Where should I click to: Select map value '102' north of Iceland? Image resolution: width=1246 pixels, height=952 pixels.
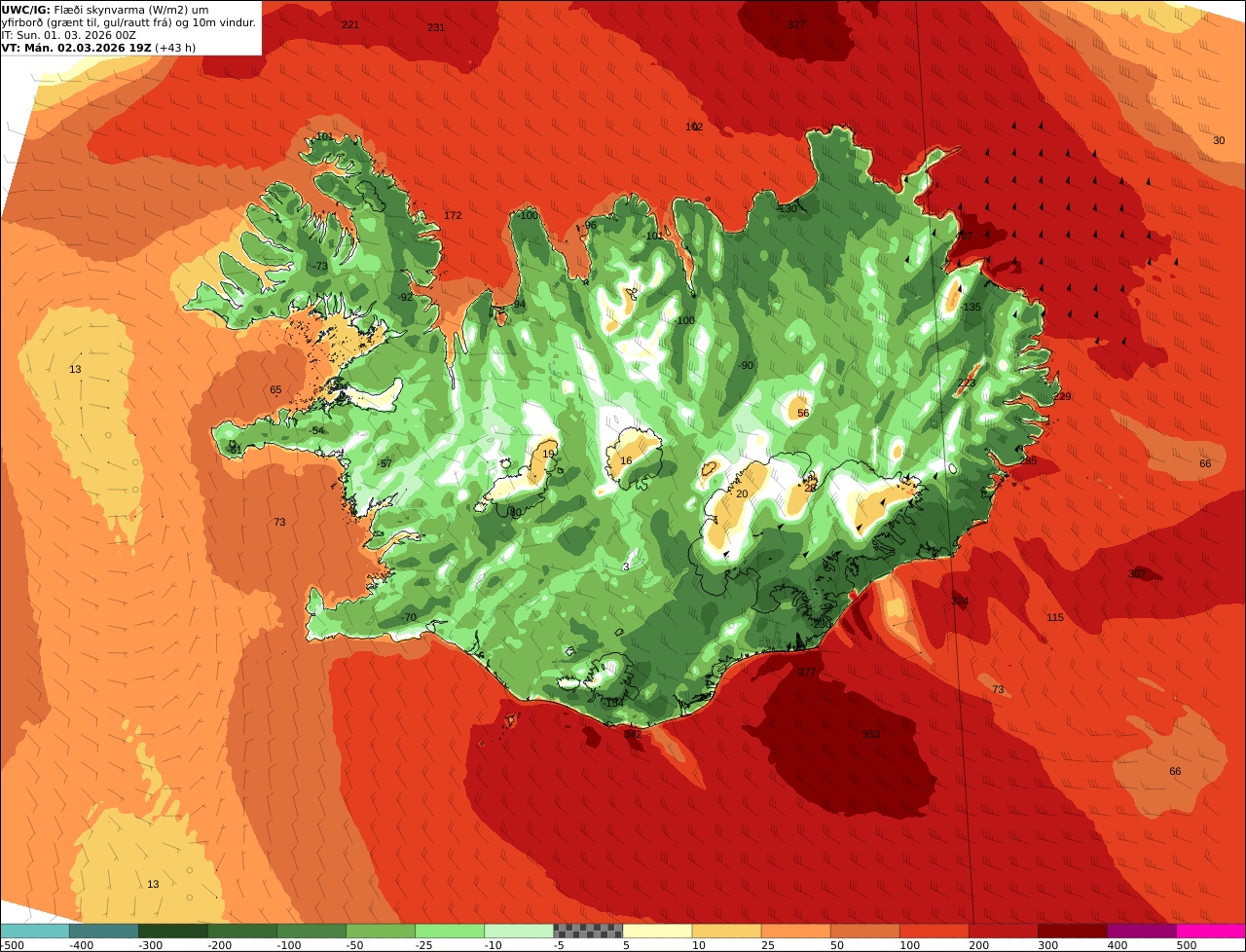tap(694, 127)
